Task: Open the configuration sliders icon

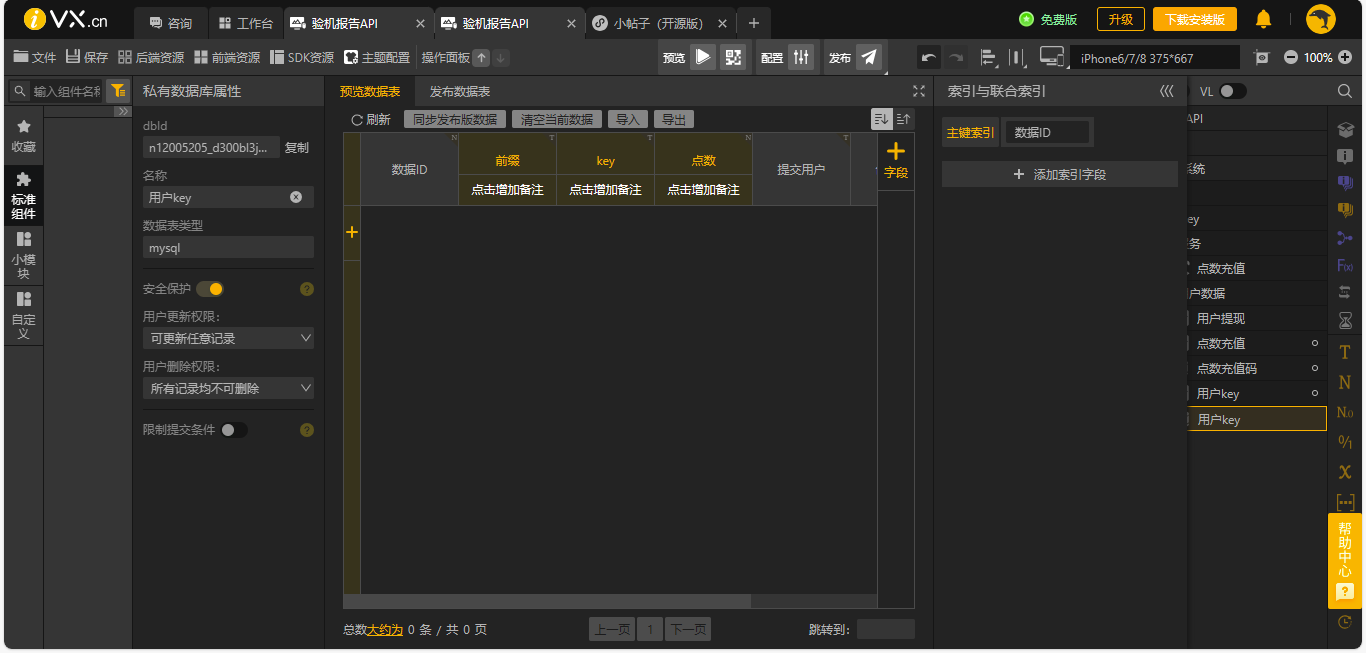Action: coord(801,57)
